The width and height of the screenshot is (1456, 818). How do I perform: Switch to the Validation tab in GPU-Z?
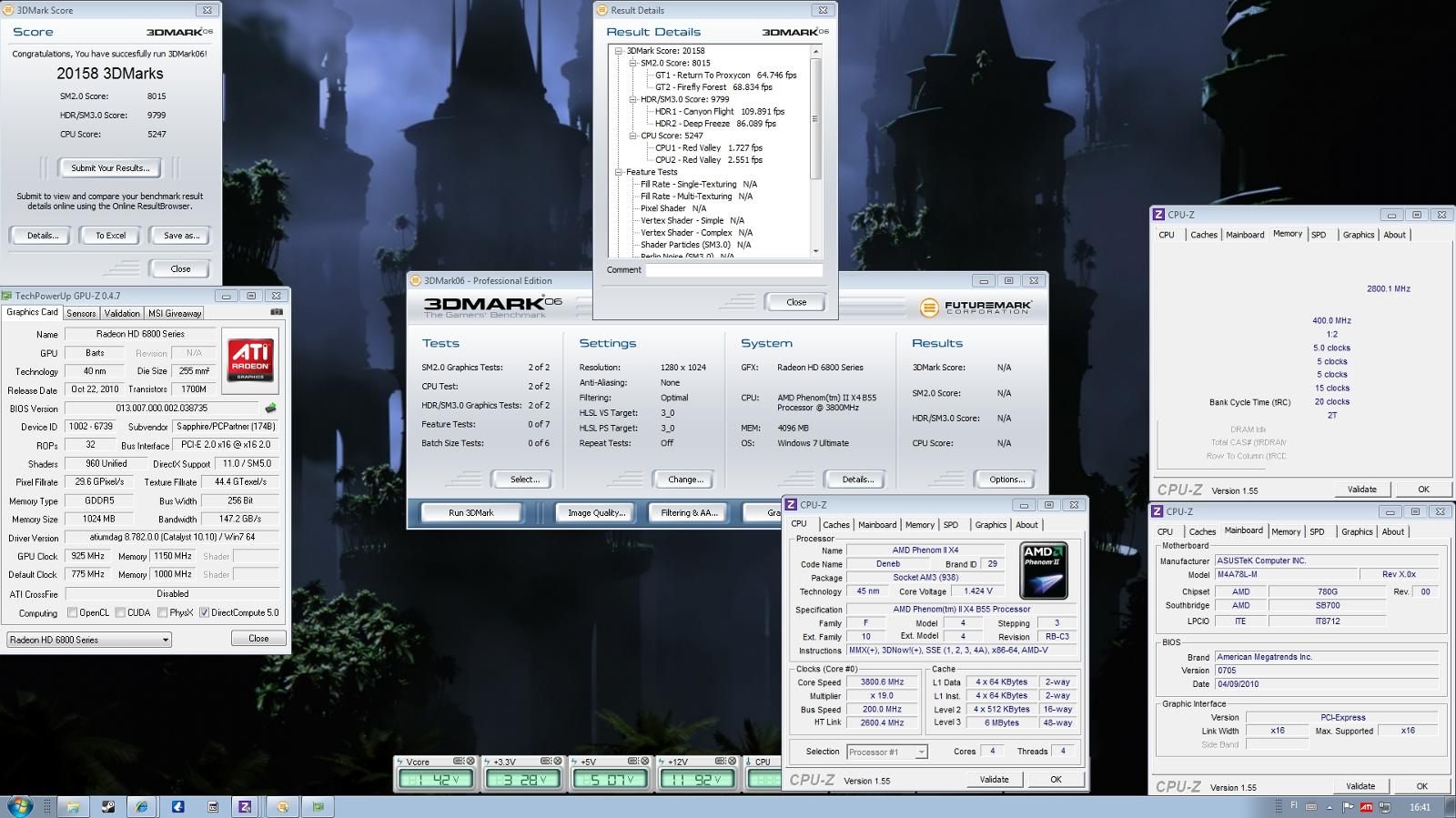click(122, 313)
